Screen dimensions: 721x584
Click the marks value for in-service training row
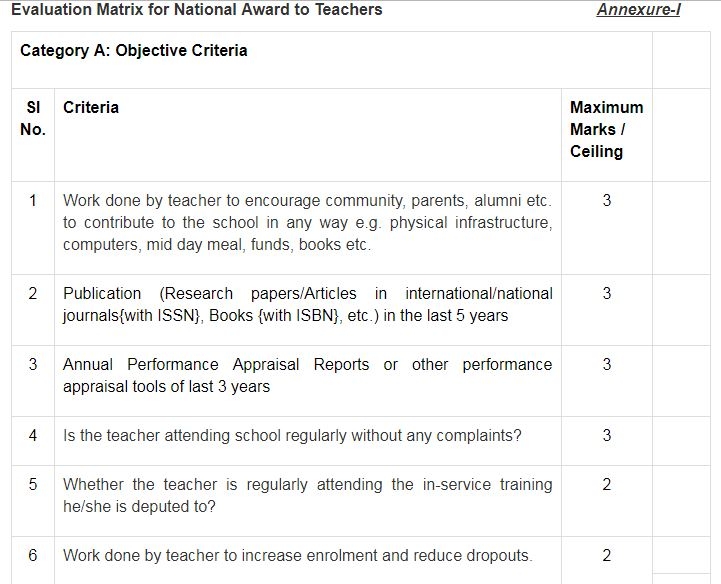click(607, 484)
